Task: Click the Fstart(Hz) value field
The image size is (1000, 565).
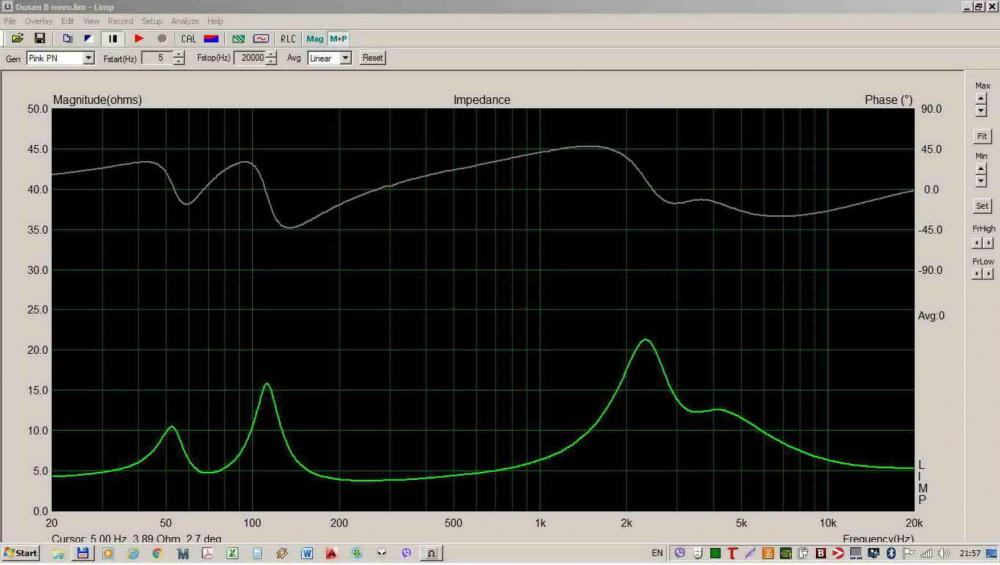Action: coord(157,58)
